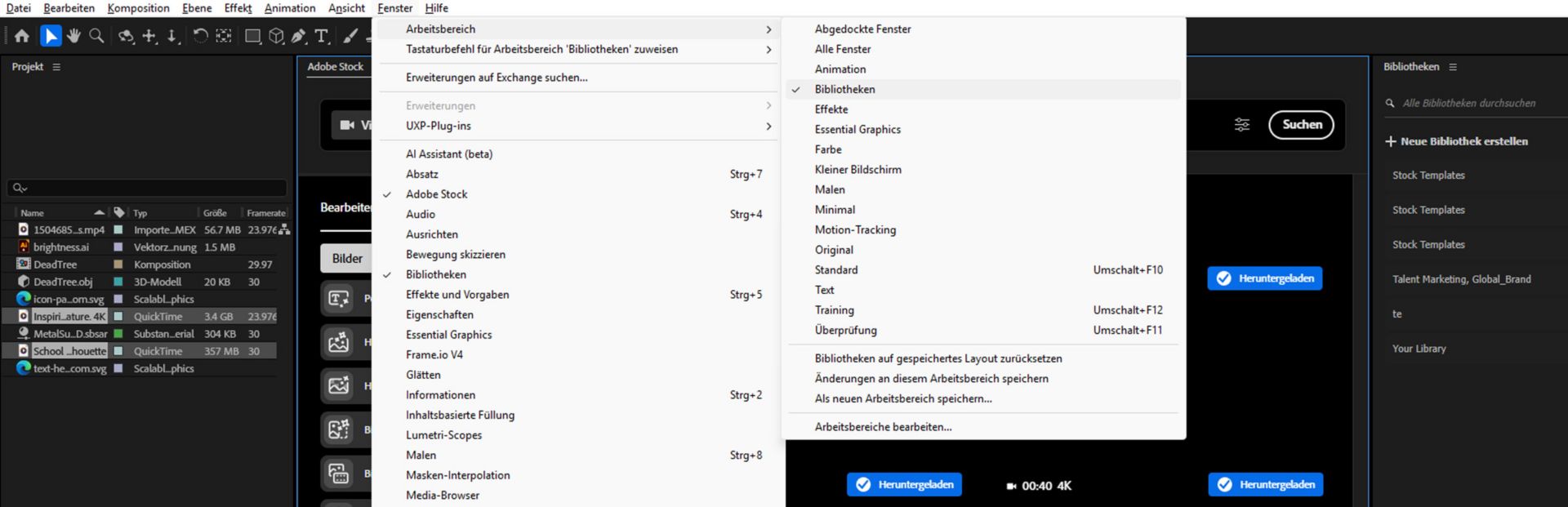This screenshot has width=1568, height=507.
Task: Switch to the Adobe Stock tab
Action: tap(335, 67)
